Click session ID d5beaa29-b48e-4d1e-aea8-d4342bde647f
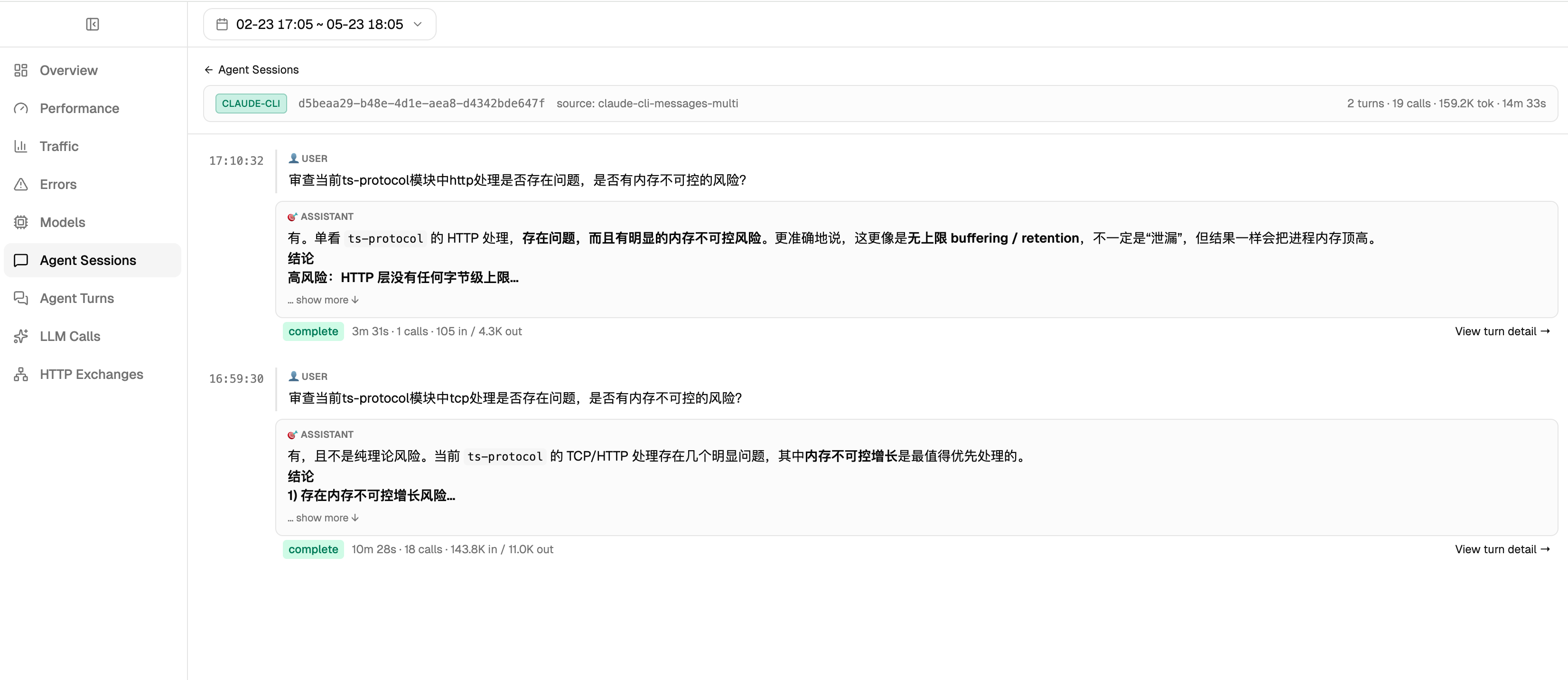 (x=421, y=104)
